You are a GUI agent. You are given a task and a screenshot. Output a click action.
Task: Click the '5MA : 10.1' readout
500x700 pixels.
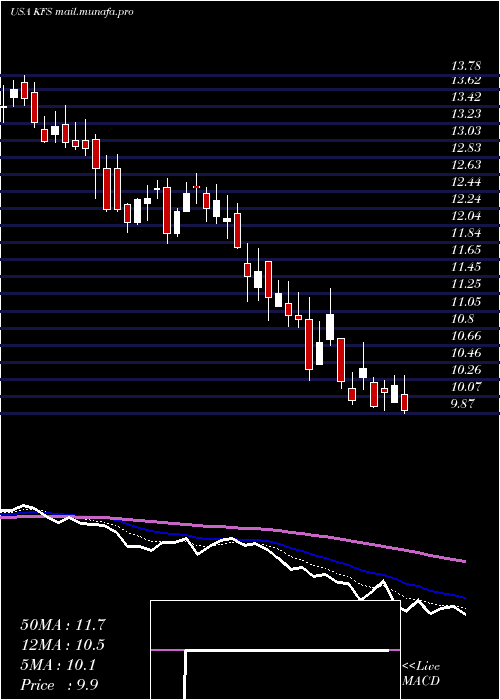58,665
